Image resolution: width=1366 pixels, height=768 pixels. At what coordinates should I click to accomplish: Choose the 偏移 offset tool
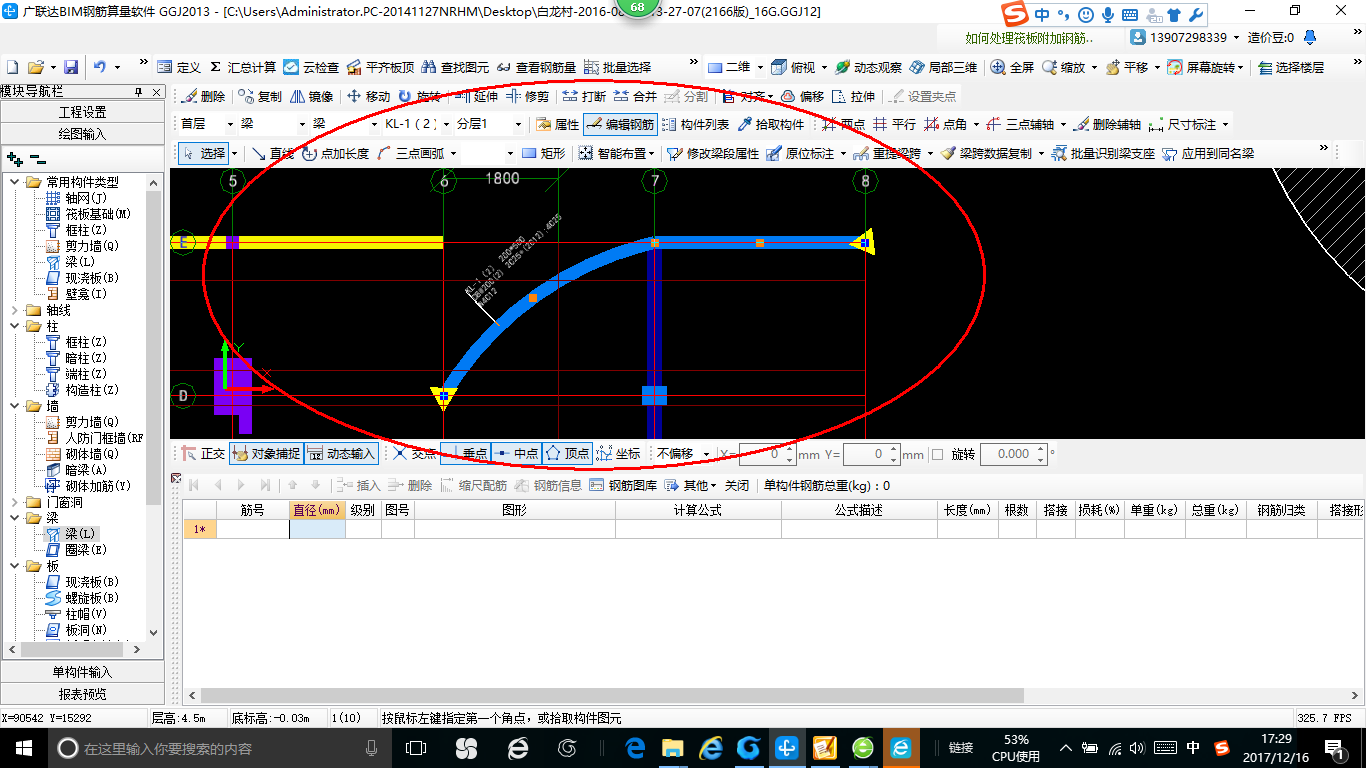[x=802, y=97]
